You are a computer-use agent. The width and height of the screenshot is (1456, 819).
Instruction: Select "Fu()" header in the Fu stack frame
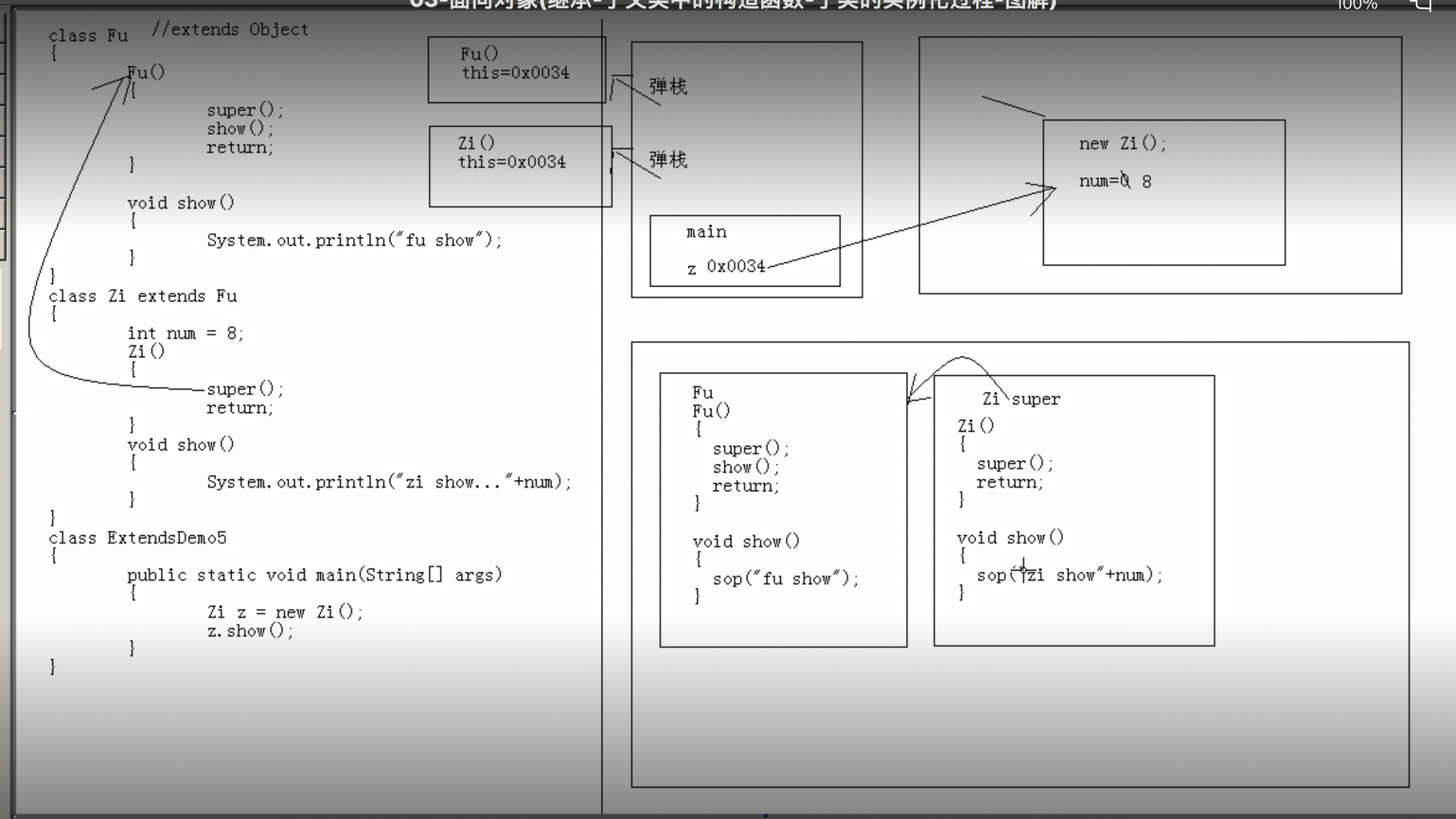[x=479, y=54]
